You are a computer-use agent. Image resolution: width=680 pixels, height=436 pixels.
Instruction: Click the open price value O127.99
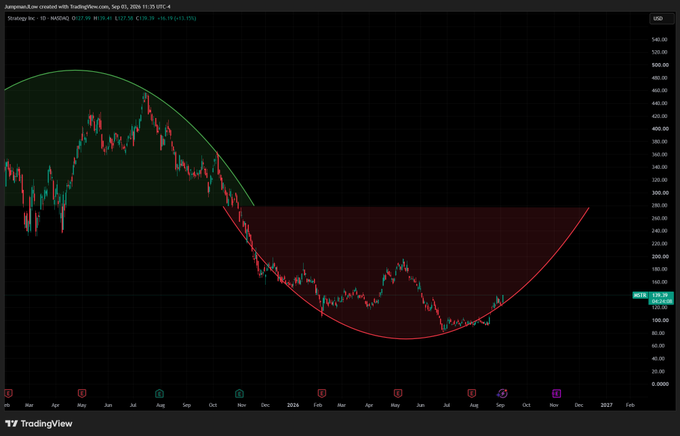click(x=82, y=19)
